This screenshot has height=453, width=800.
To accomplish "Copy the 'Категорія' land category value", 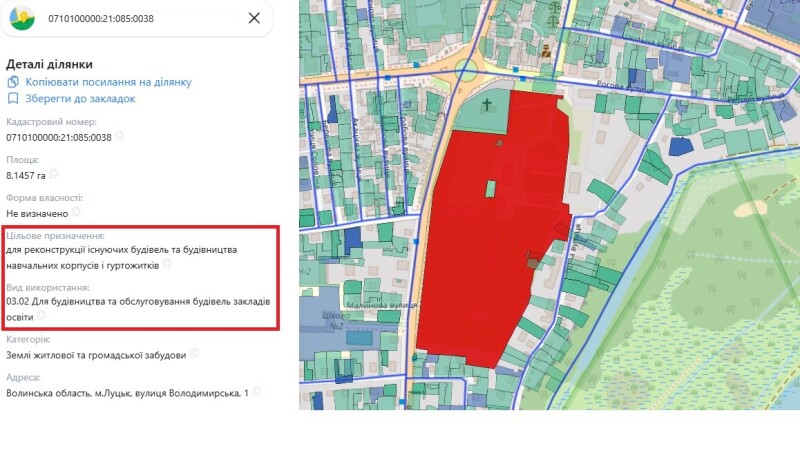I will point(194,354).
